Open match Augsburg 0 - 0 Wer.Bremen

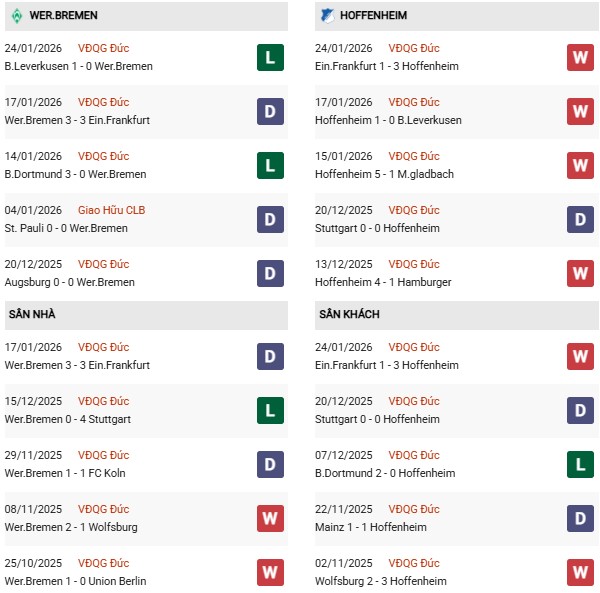pos(67,282)
